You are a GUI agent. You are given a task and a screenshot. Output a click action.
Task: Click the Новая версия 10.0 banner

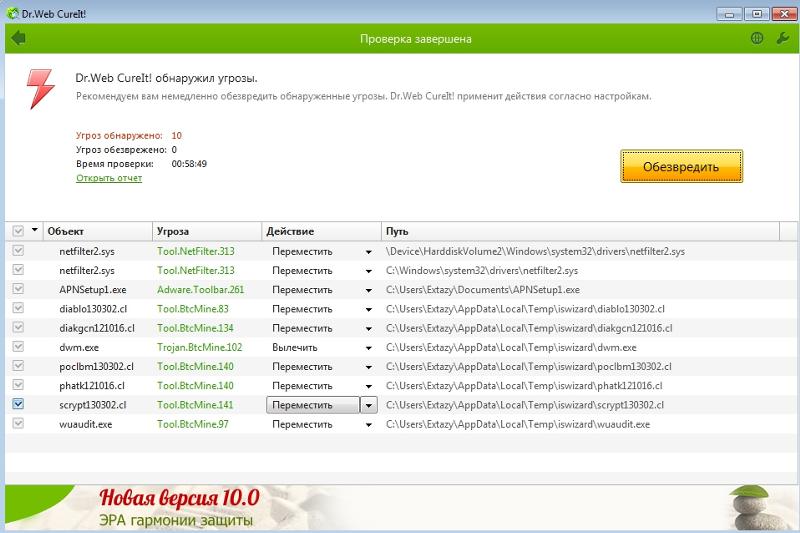point(180,498)
